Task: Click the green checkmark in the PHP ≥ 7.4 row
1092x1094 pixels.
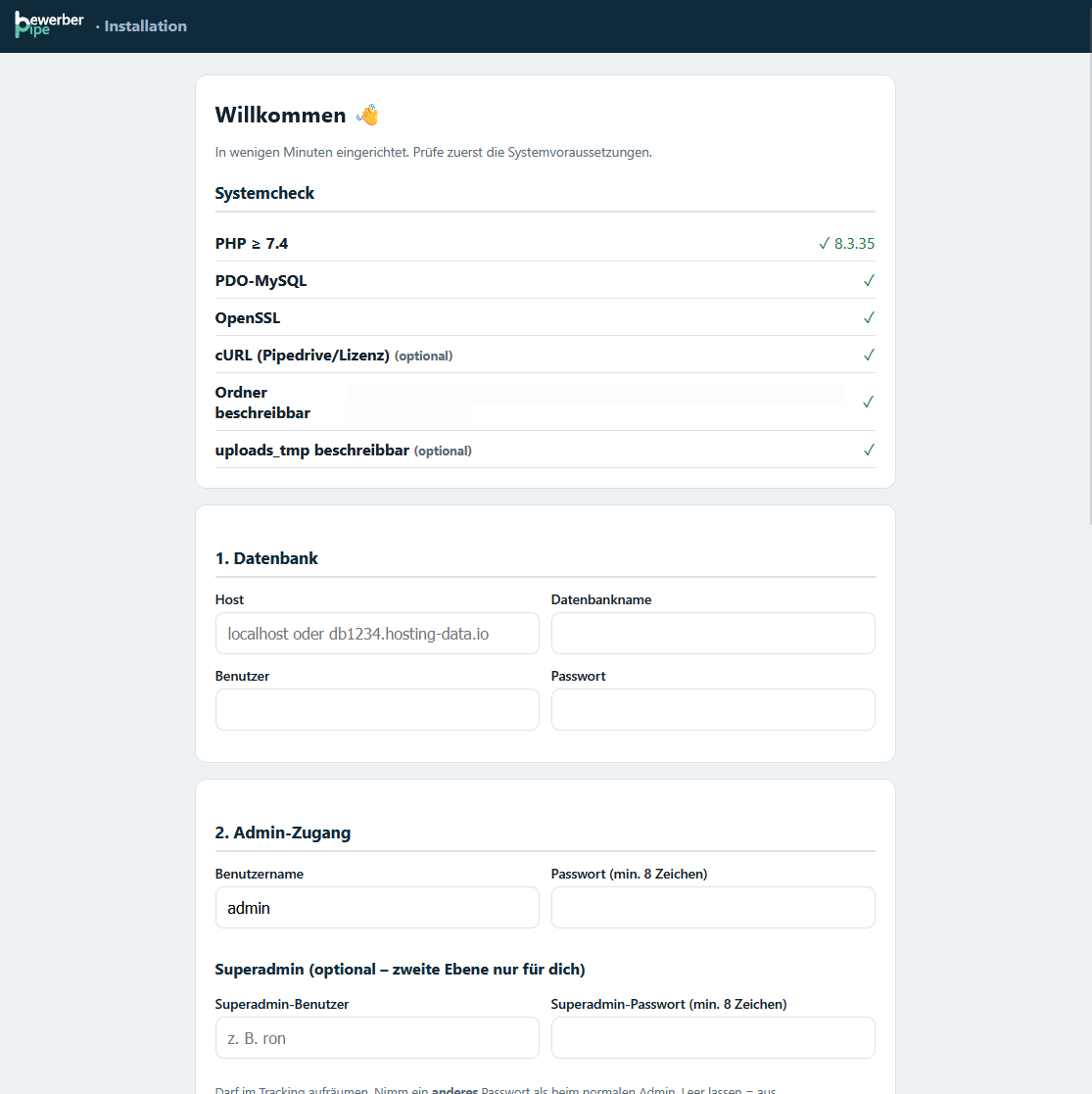Action: (824, 243)
